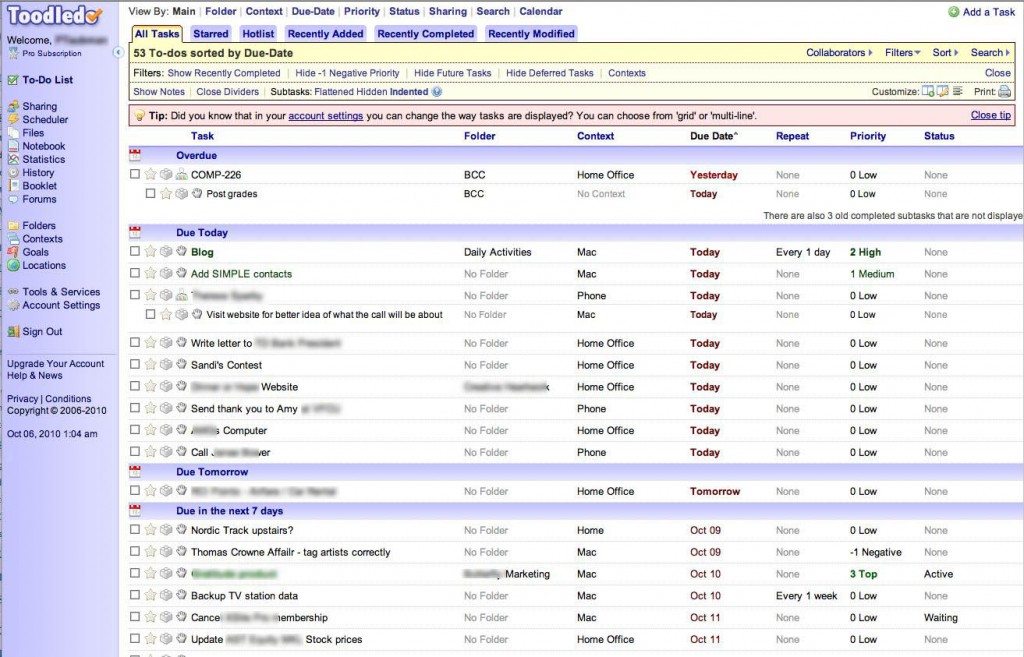Click first Customize columns icon
The image size is (1024, 657).
point(927,91)
